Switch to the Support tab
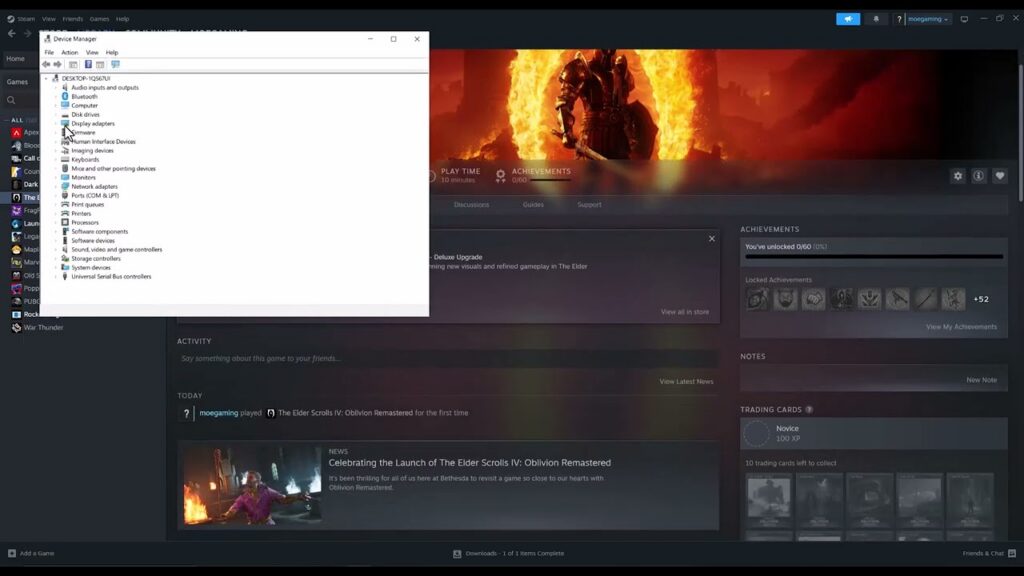The height and width of the screenshot is (576, 1024). (x=589, y=205)
